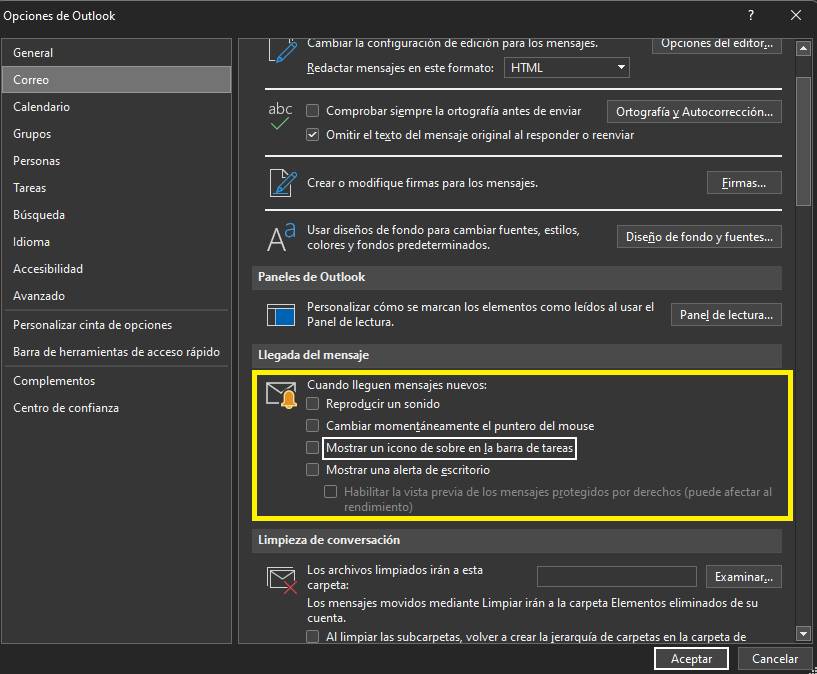This screenshot has width=817, height=674.
Task: Click 'Panel de lectura...' button
Action: tap(726, 315)
